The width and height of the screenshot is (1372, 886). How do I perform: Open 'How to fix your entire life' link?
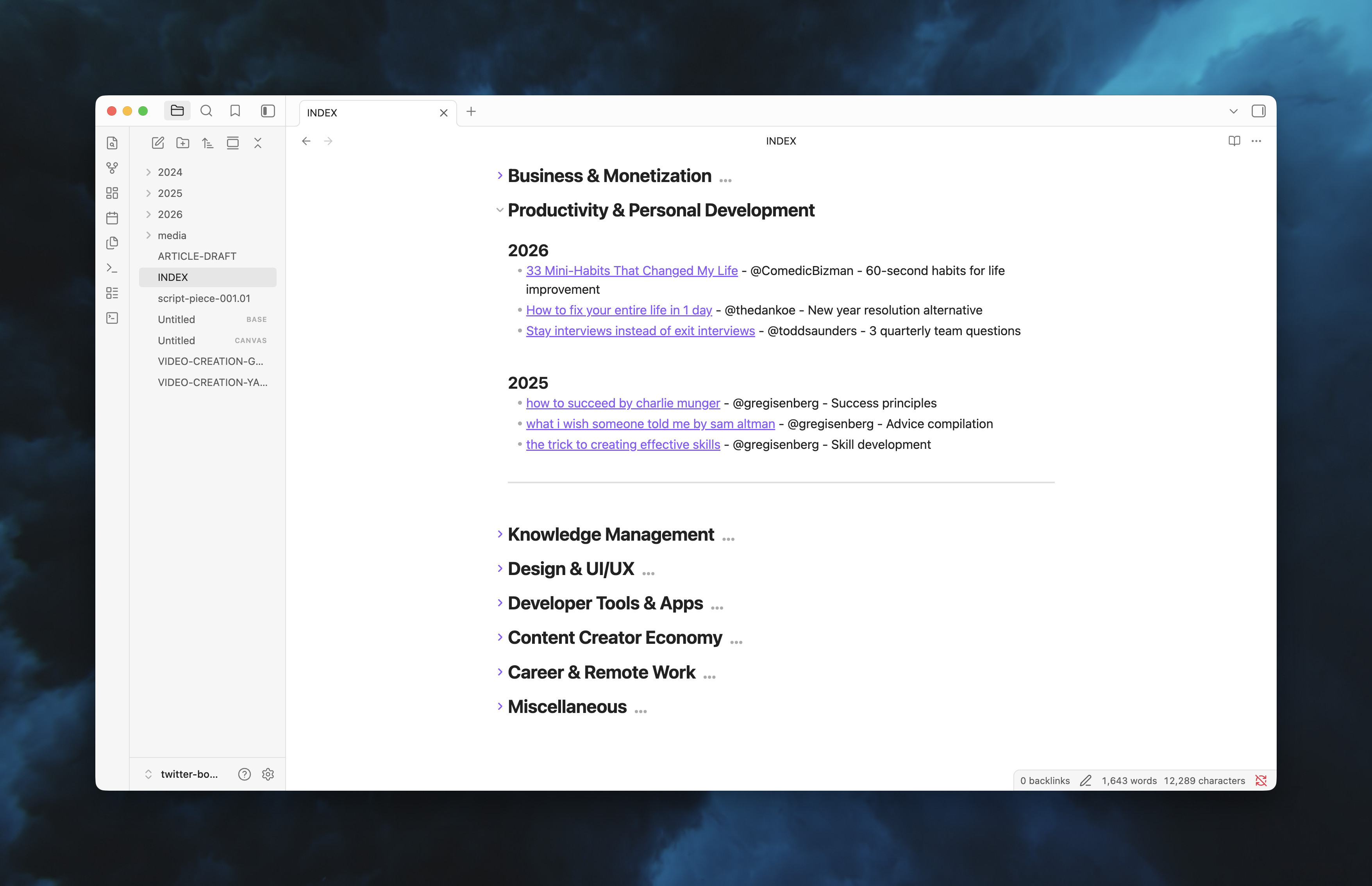click(618, 310)
